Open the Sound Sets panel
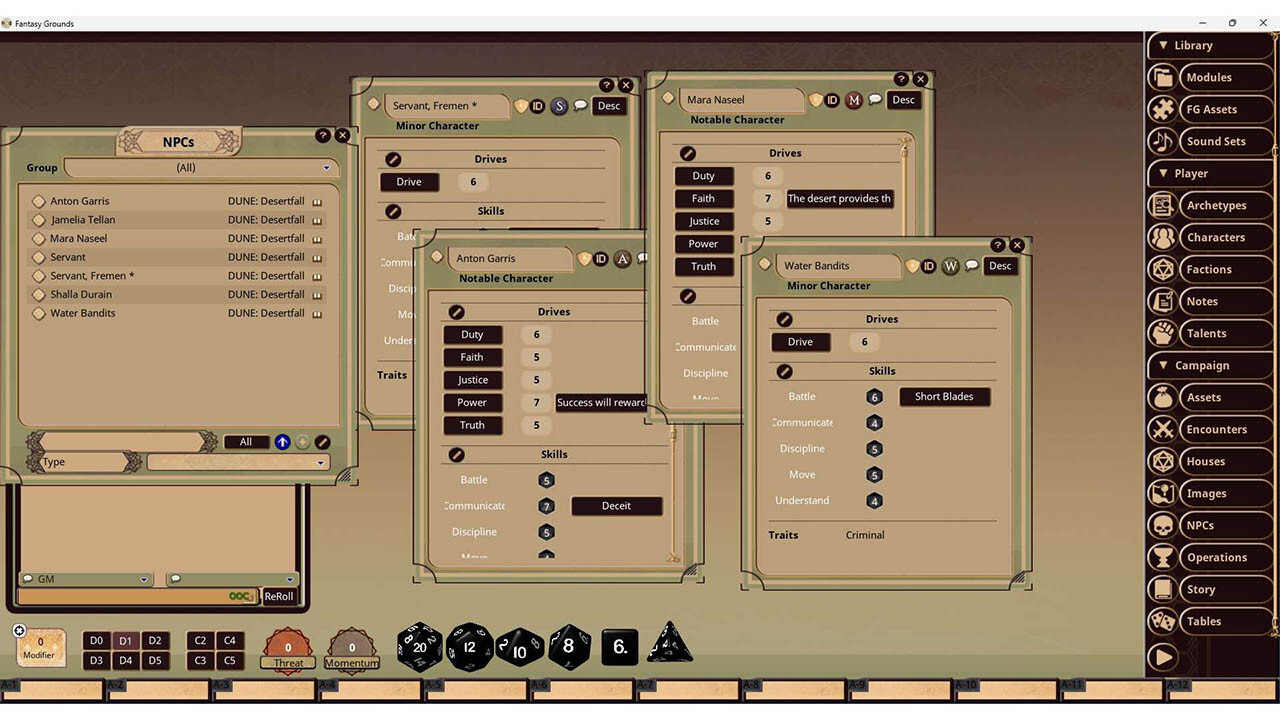1280x720 pixels. click(x=1216, y=141)
